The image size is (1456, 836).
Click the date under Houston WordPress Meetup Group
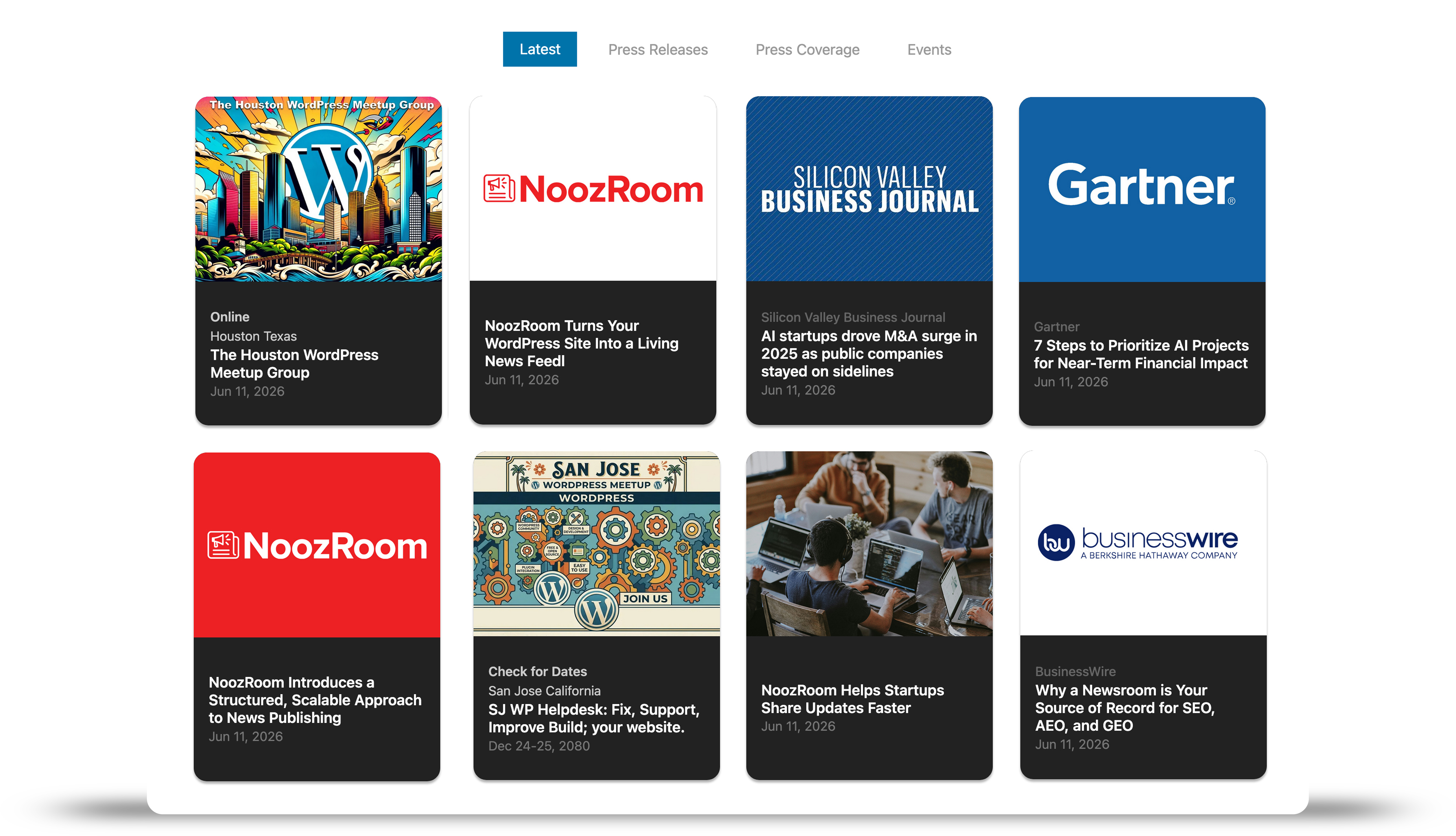coord(247,392)
